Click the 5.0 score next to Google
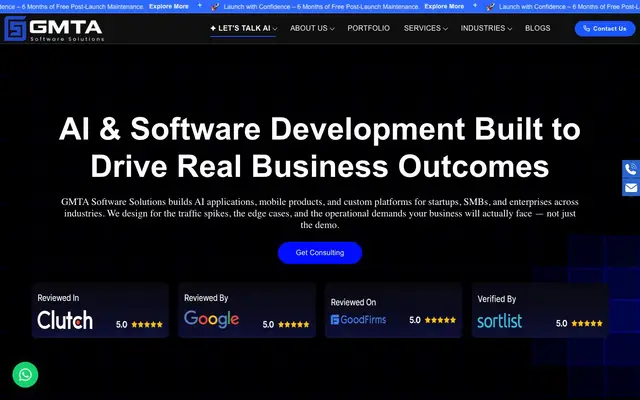 pyautogui.click(x=268, y=324)
